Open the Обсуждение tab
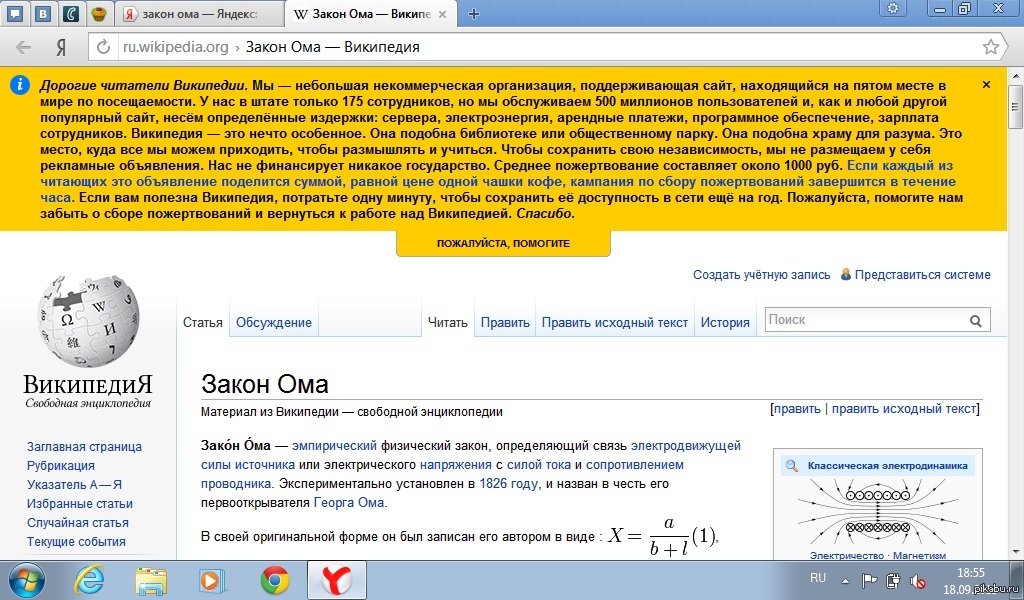1024x600 pixels. point(273,322)
